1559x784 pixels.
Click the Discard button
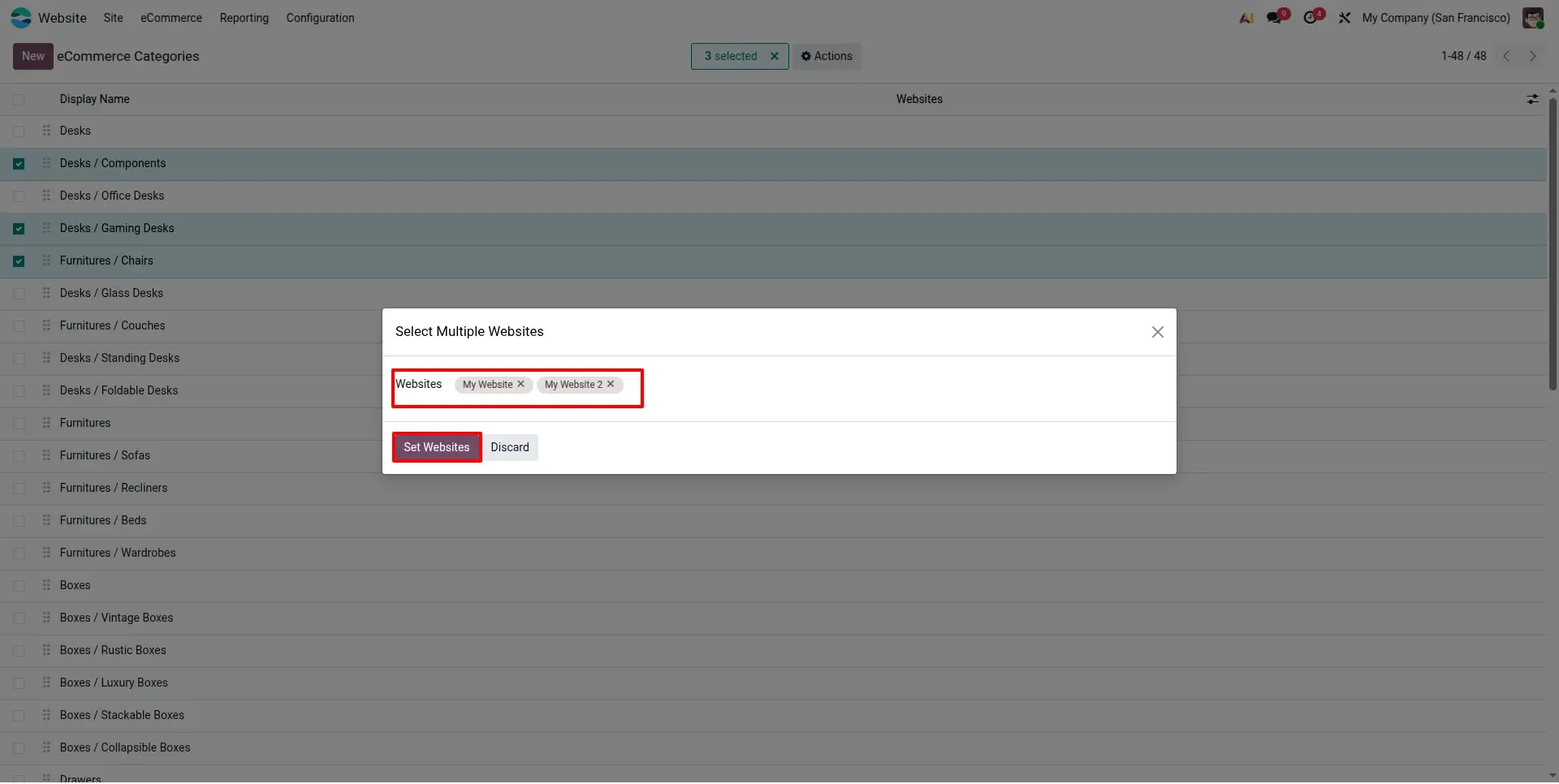[x=510, y=447]
